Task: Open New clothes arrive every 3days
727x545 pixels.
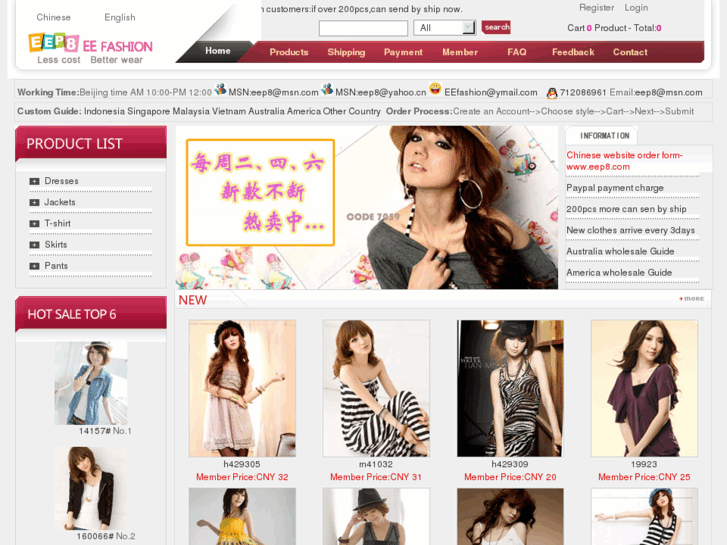Action: 630,231
